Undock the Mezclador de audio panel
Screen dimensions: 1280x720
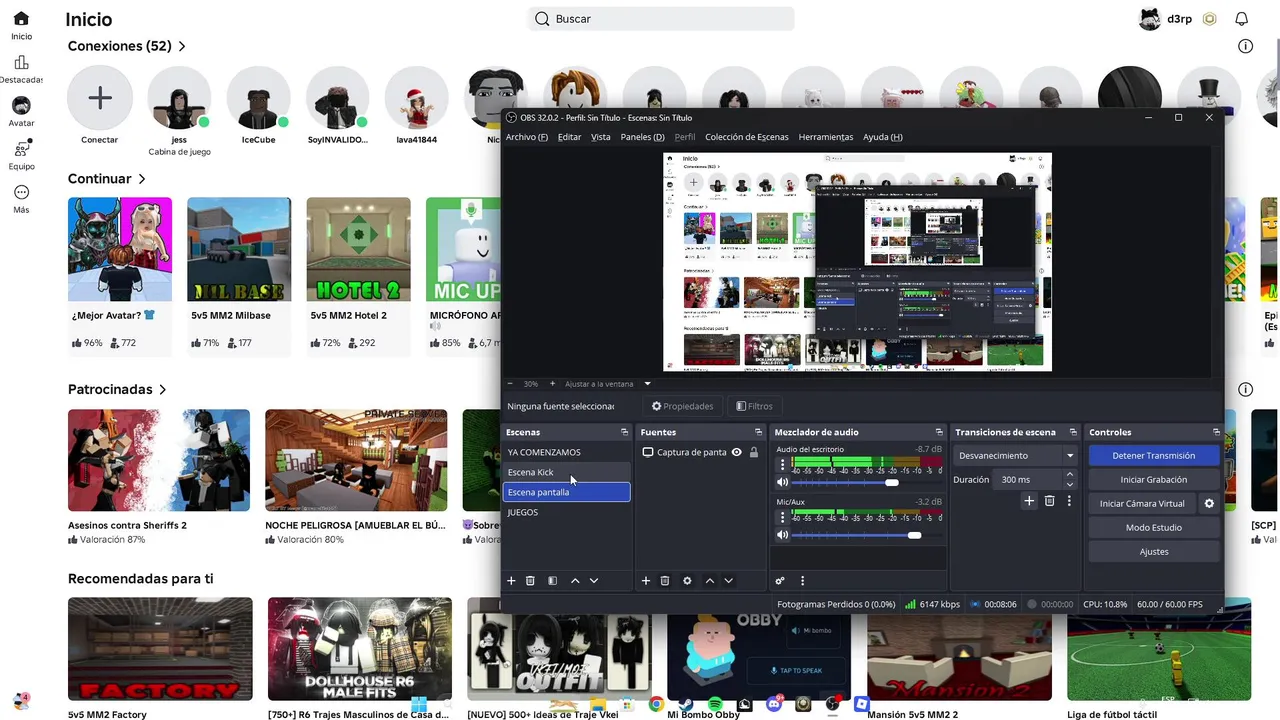coord(939,432)
